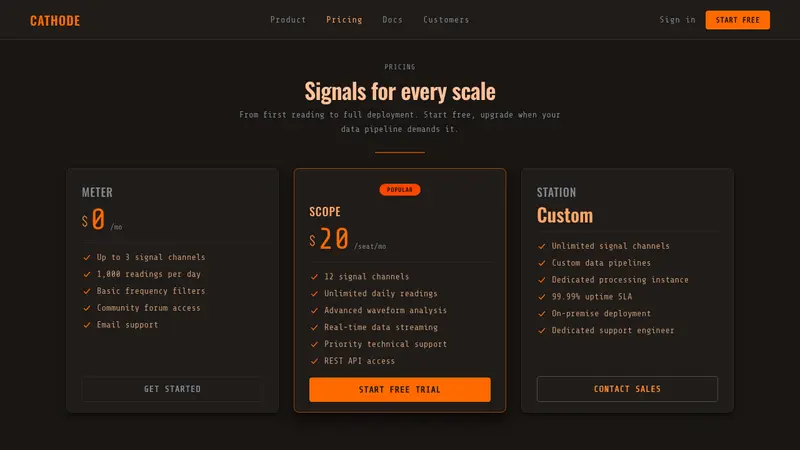Click the 'On-premise deployment' text

pyautogui.click(x=601, y=313)
